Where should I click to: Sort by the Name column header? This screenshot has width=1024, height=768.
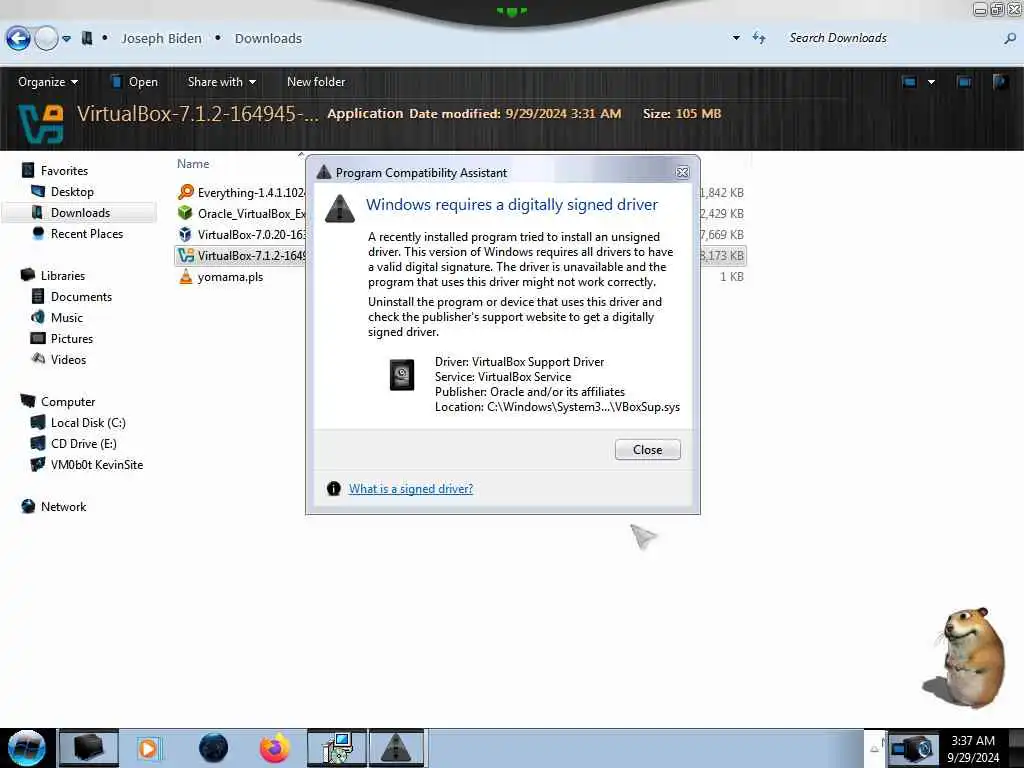tap(193, 164)
